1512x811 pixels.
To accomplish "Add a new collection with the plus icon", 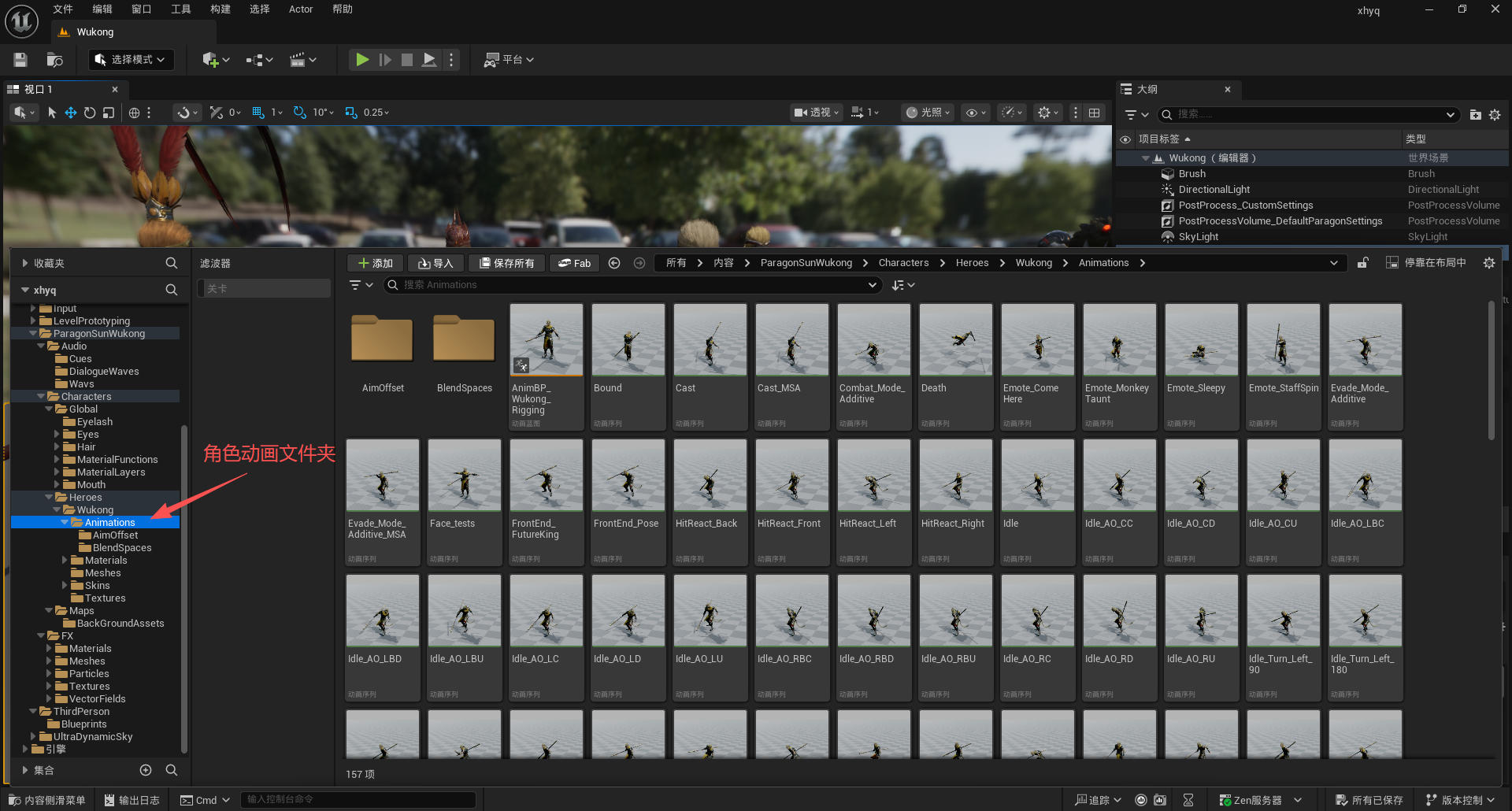I will coord(146,770).
